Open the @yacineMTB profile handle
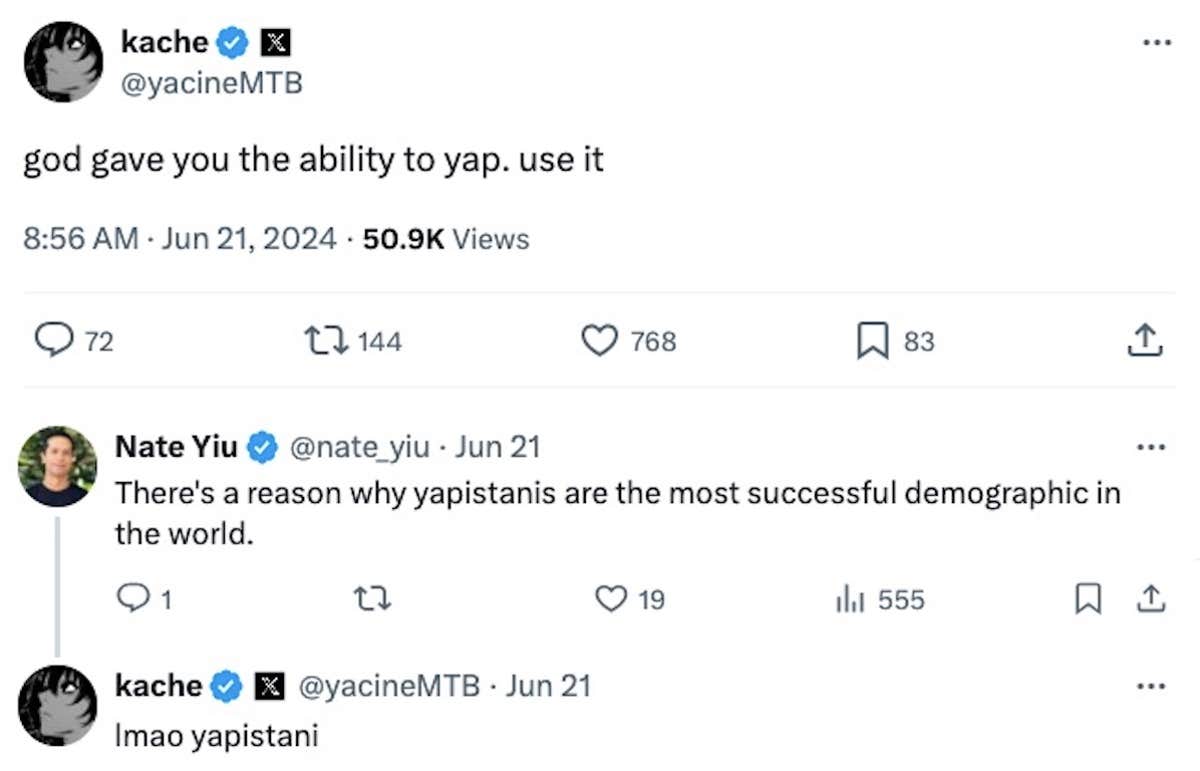Screen dimensions: 1200x771 (214, 85)
